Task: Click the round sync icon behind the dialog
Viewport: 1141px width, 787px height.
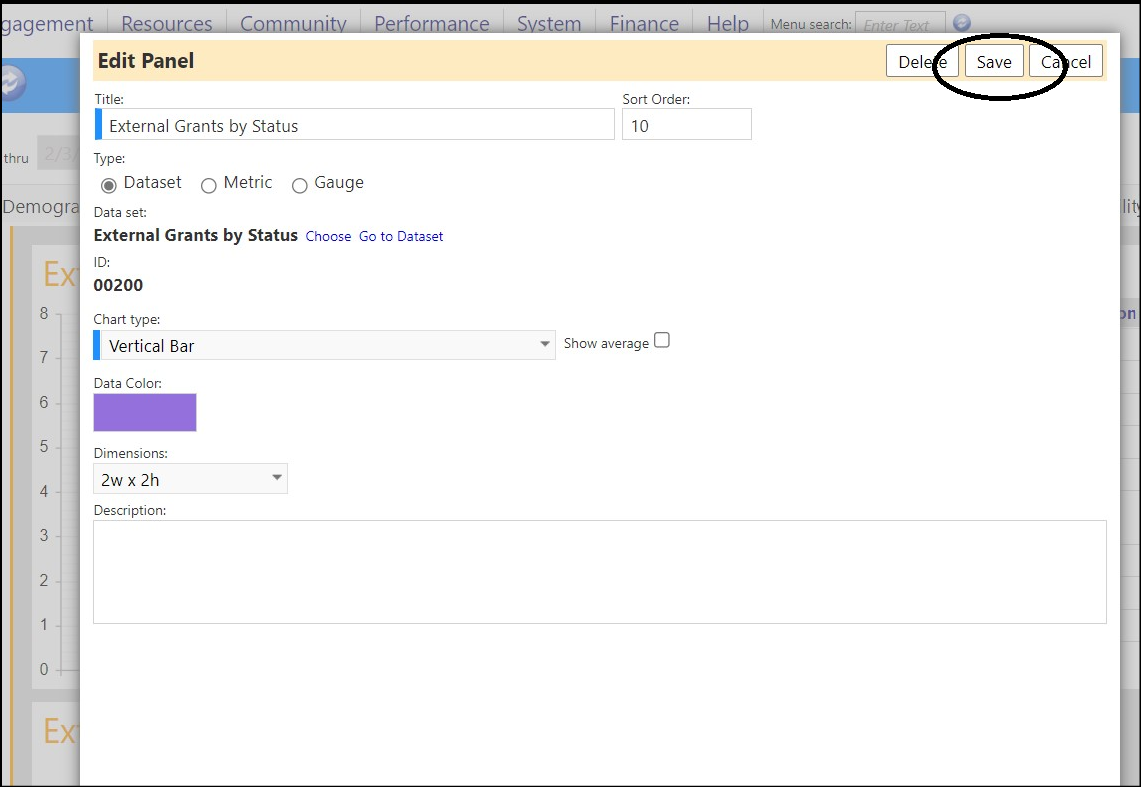Action: click(x=12, y=84)
